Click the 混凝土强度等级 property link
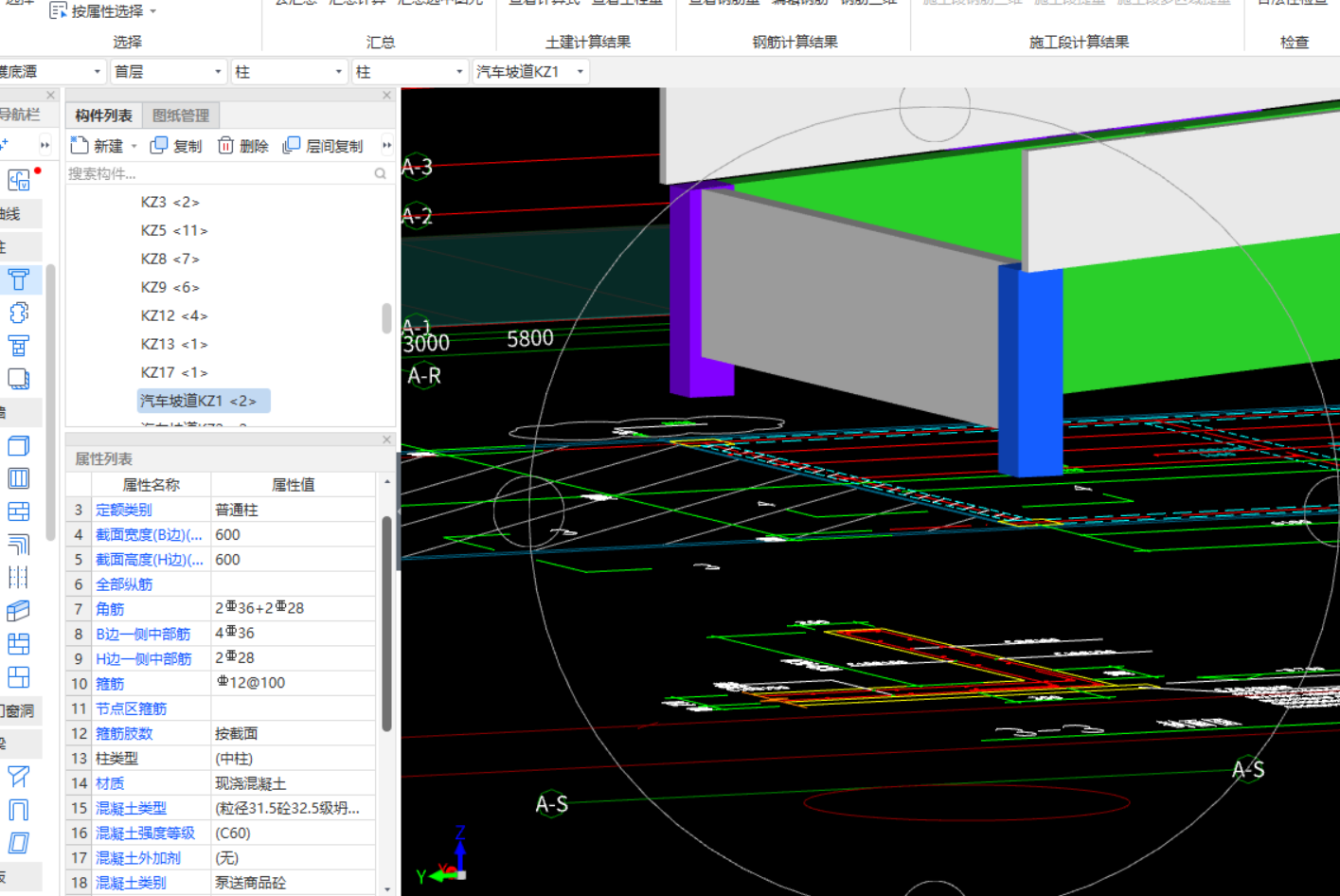Viewport: 1340px width, 896px height. [145, 833]
